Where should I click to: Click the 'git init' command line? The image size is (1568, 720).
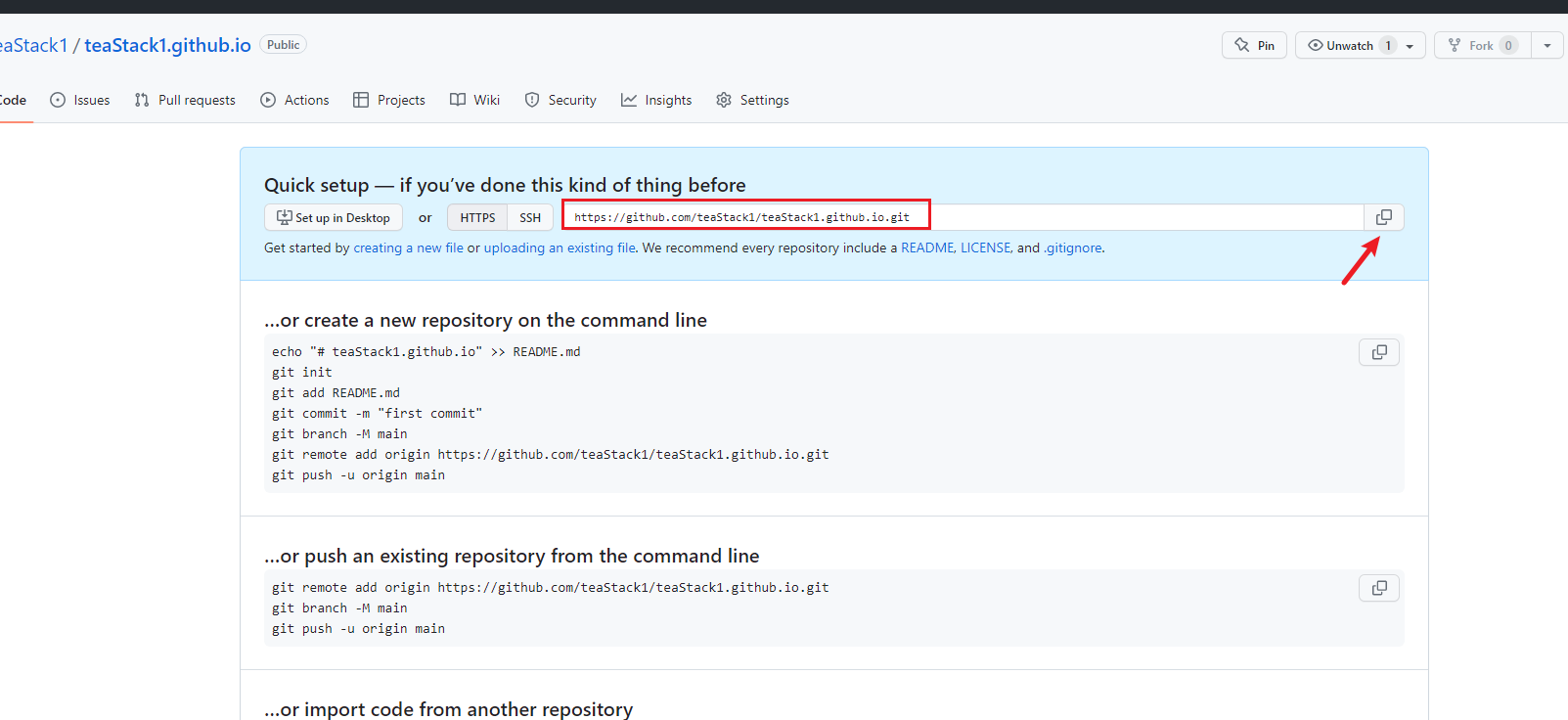coord(302,373)
